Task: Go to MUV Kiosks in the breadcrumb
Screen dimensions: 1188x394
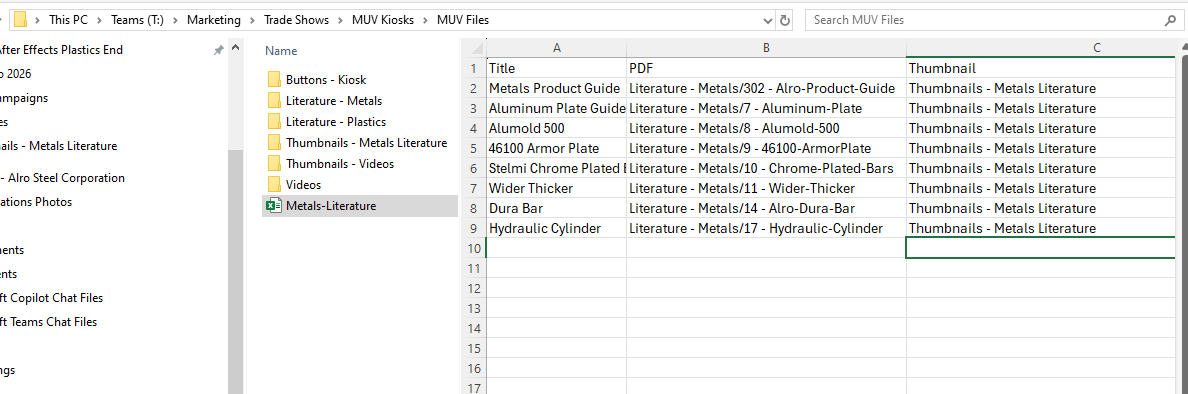Action: coord(383,20)
